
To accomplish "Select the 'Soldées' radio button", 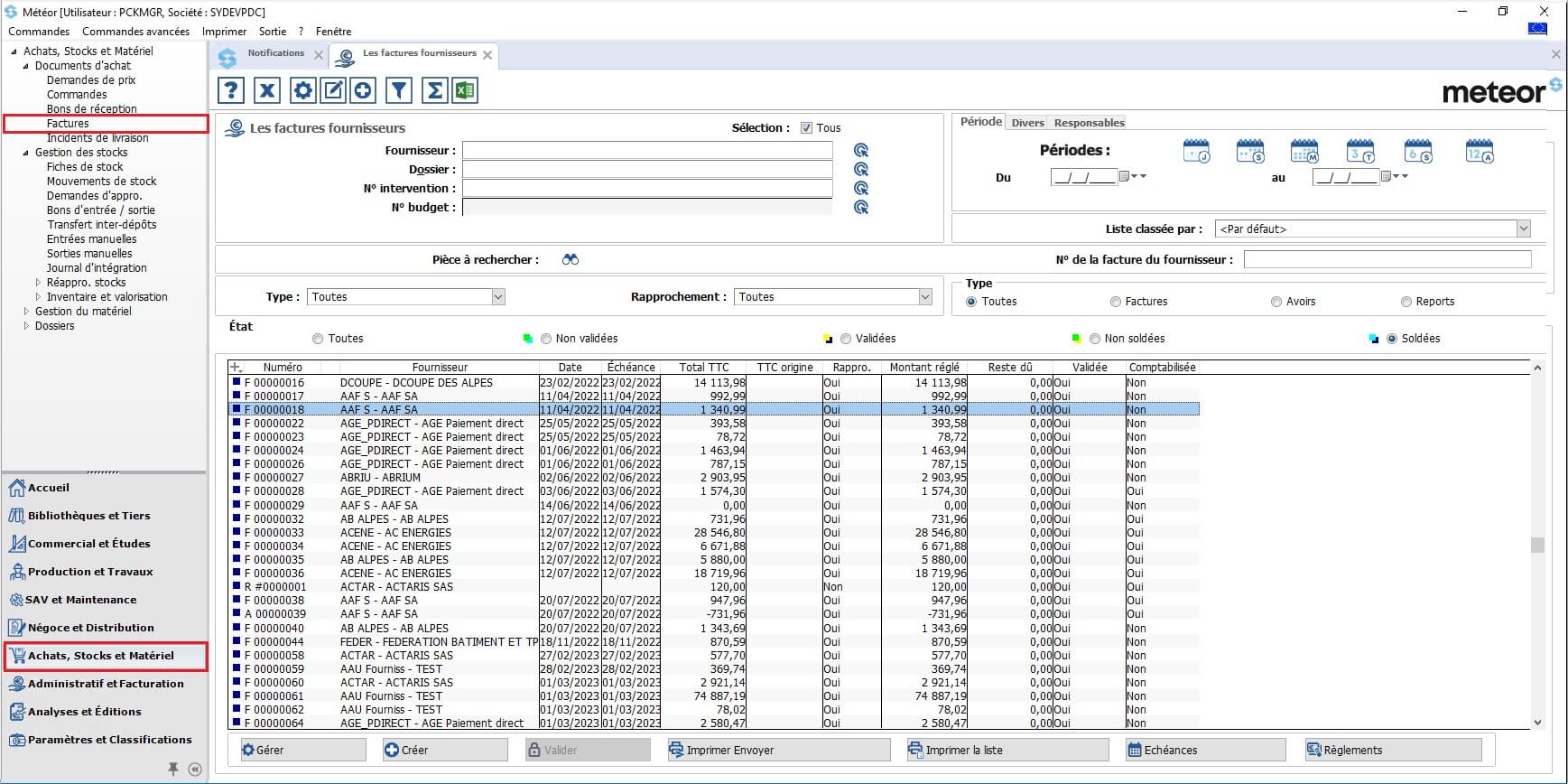I will (1392, 339).
